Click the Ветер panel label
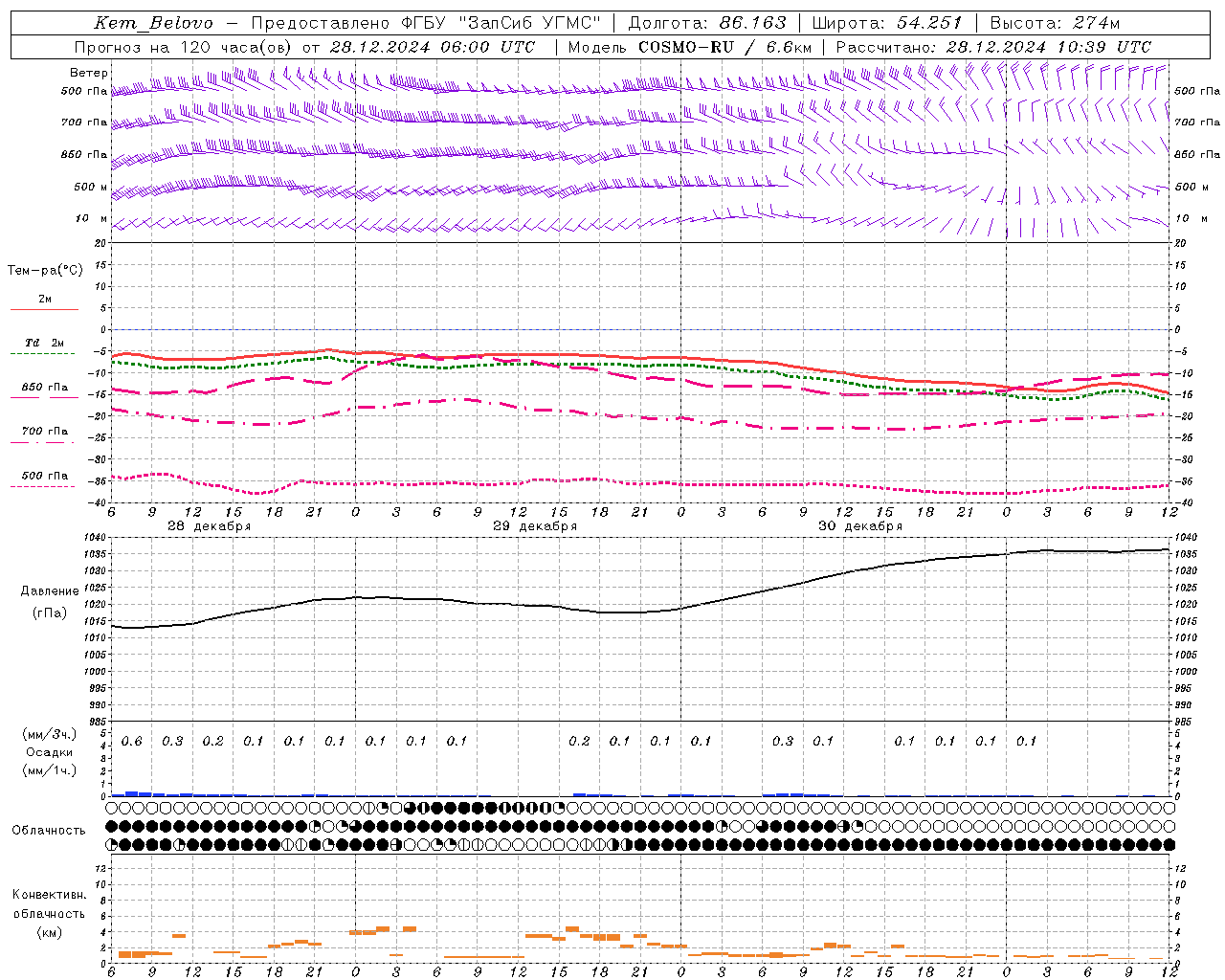 click(x=89, y=73)
